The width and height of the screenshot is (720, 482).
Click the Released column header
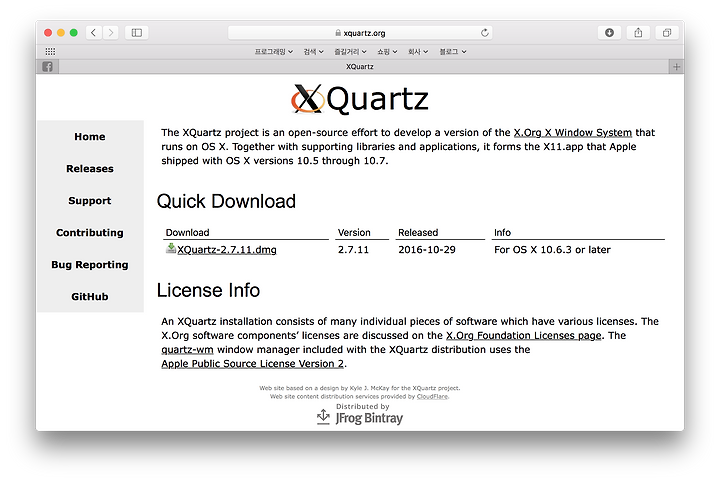[418, 233]
